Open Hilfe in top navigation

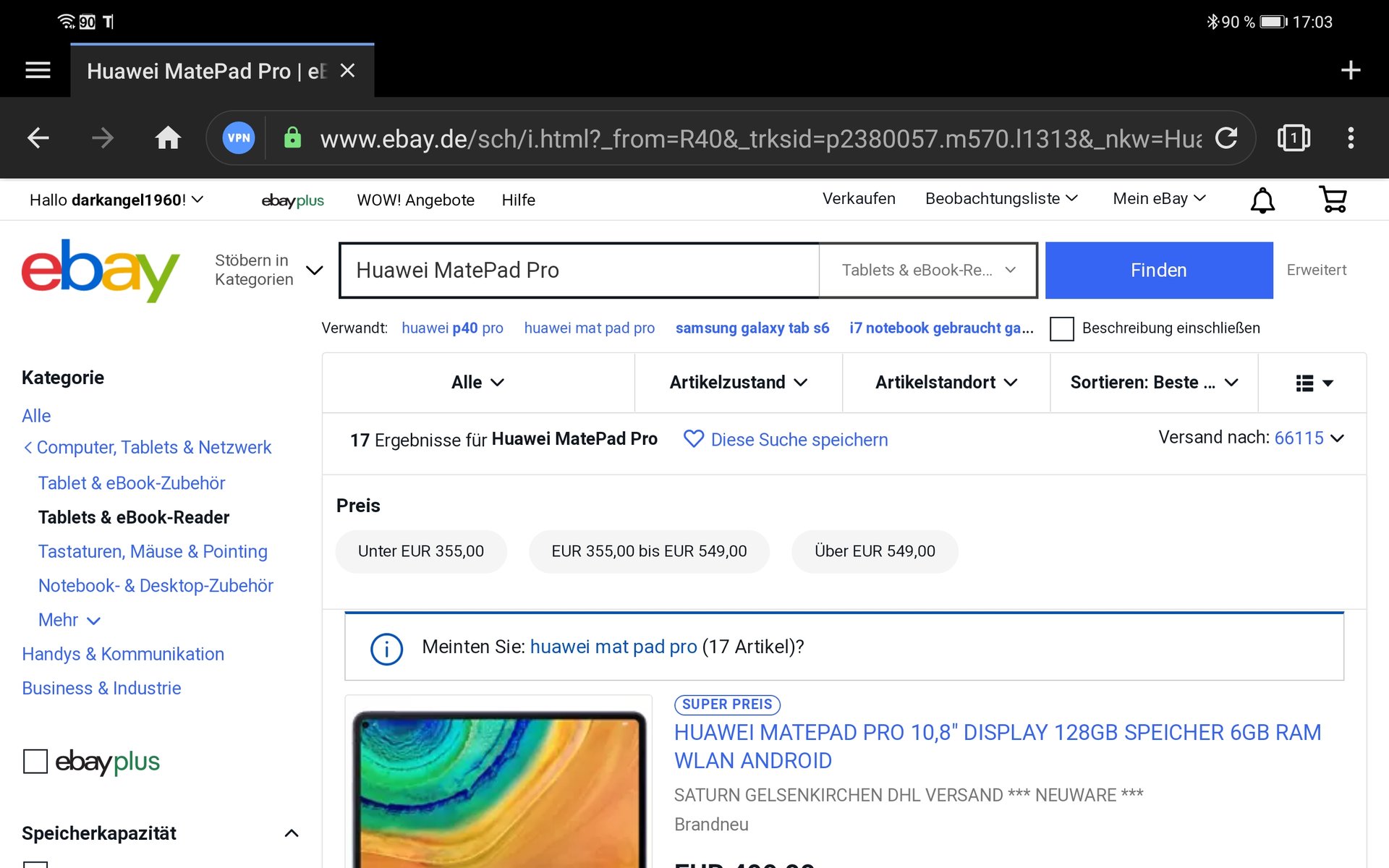pos(519,200)
